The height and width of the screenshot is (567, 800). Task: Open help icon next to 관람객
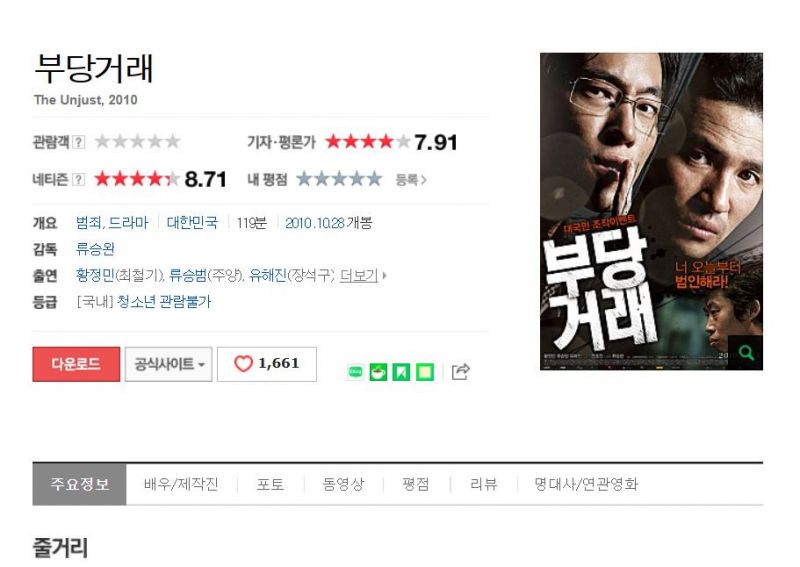tap(79, 142)
